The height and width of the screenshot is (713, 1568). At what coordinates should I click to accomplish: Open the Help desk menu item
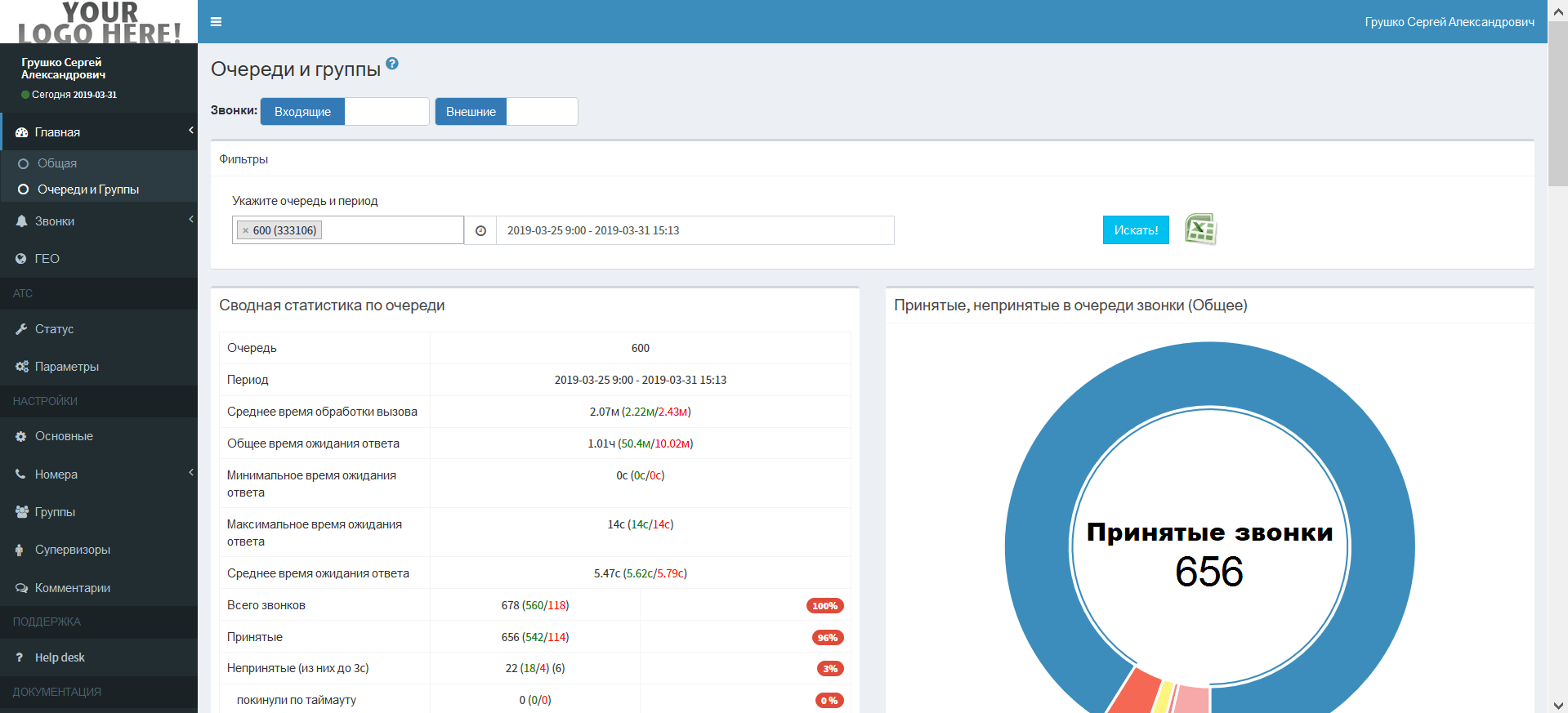pyautogui.click(x=99, y=657)
